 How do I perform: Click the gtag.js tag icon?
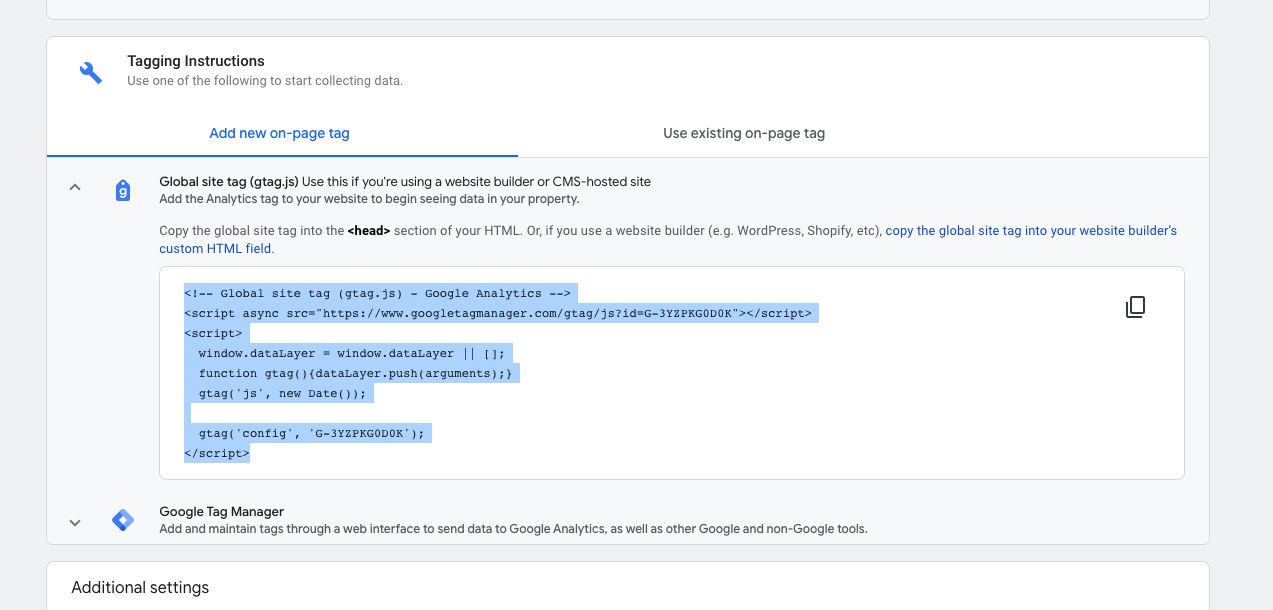[x=123, y=191]
